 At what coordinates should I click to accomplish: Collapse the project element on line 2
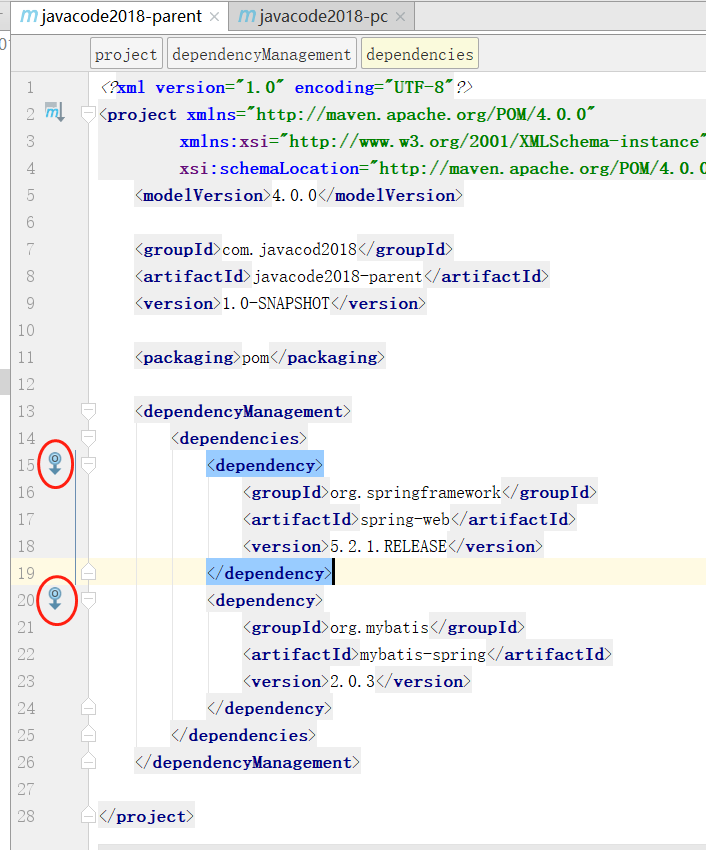[88, 114]
